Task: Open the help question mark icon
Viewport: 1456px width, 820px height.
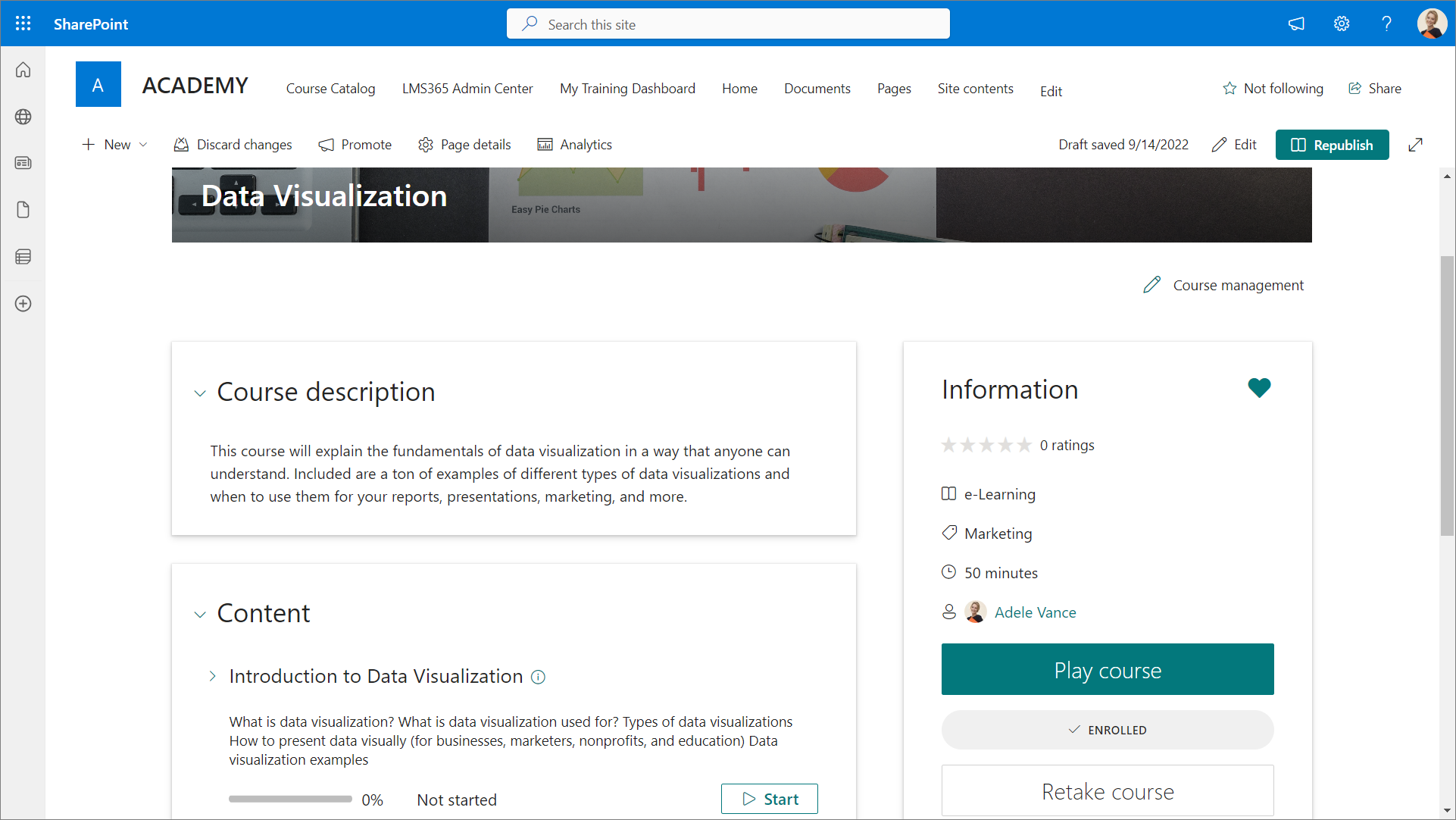Action: point(1386,23)
